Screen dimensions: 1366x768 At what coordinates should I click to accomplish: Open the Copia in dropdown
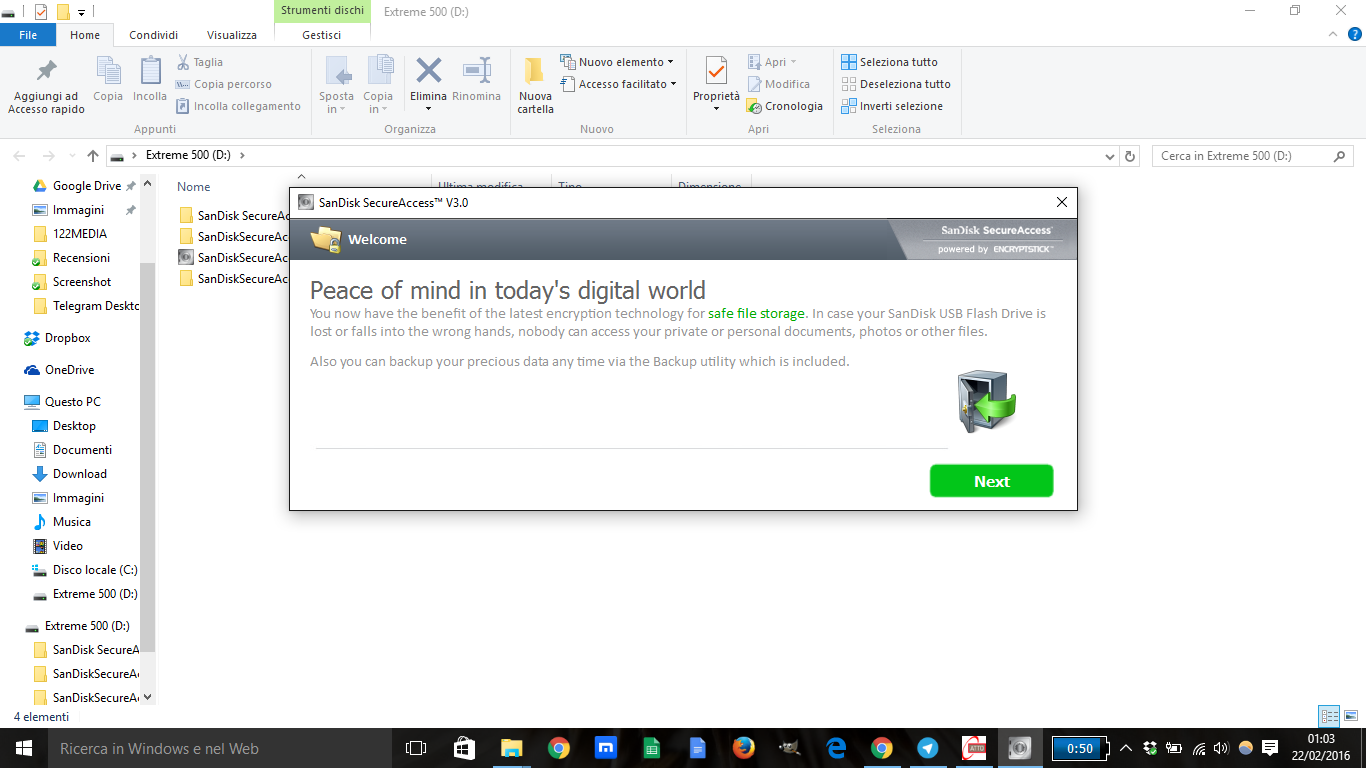coord(378,86)
